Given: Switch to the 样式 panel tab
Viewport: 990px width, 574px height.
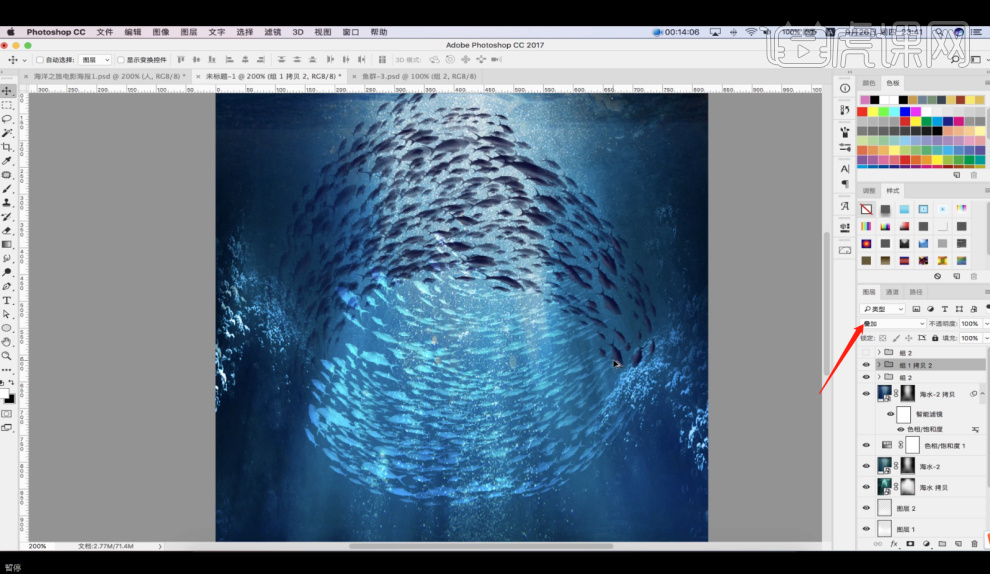Looking at the screenshot, I should (x=892, y=191).
